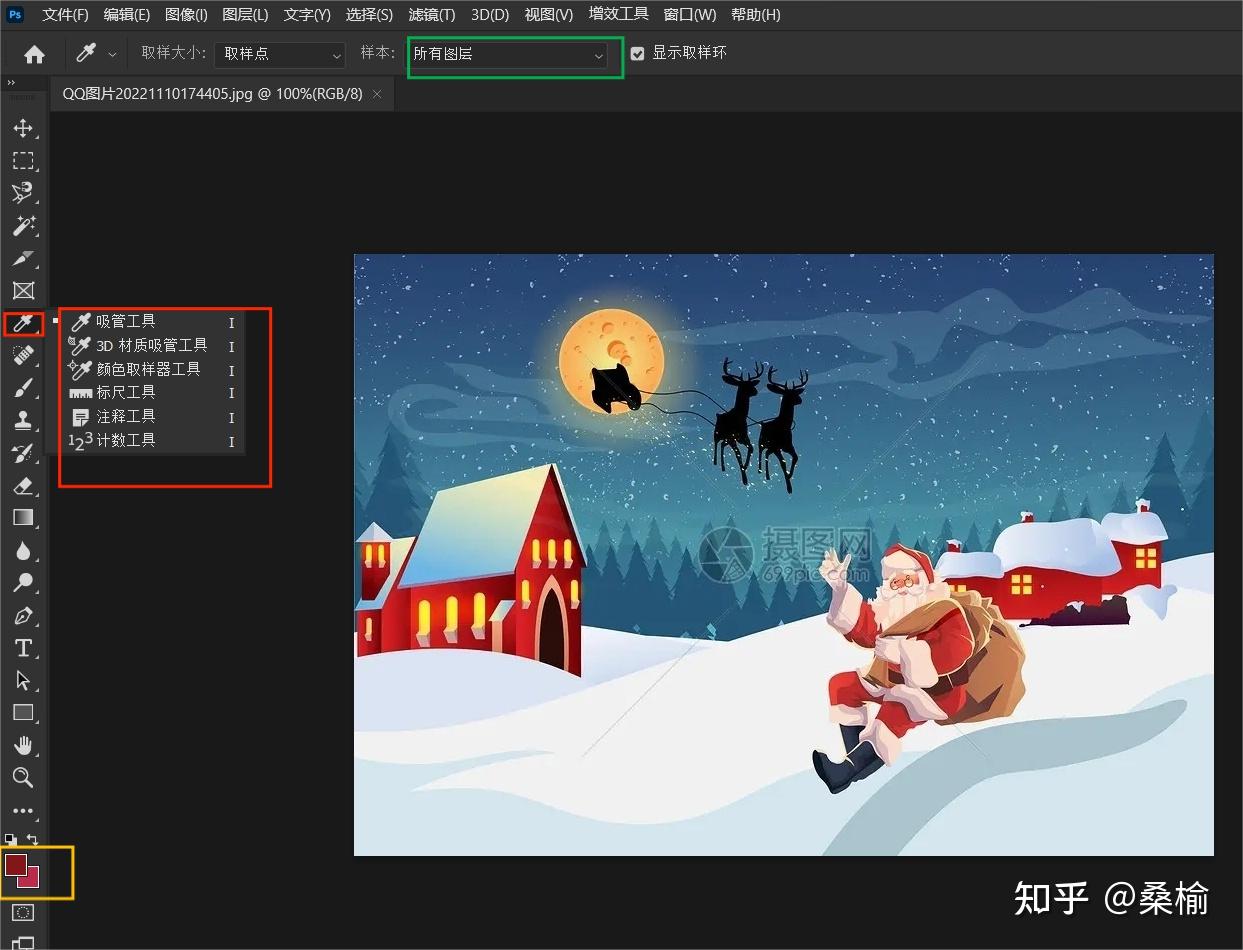Toggle Quick Mask mode
Screen dimensions: 1243x950
[x=23, y=912]
